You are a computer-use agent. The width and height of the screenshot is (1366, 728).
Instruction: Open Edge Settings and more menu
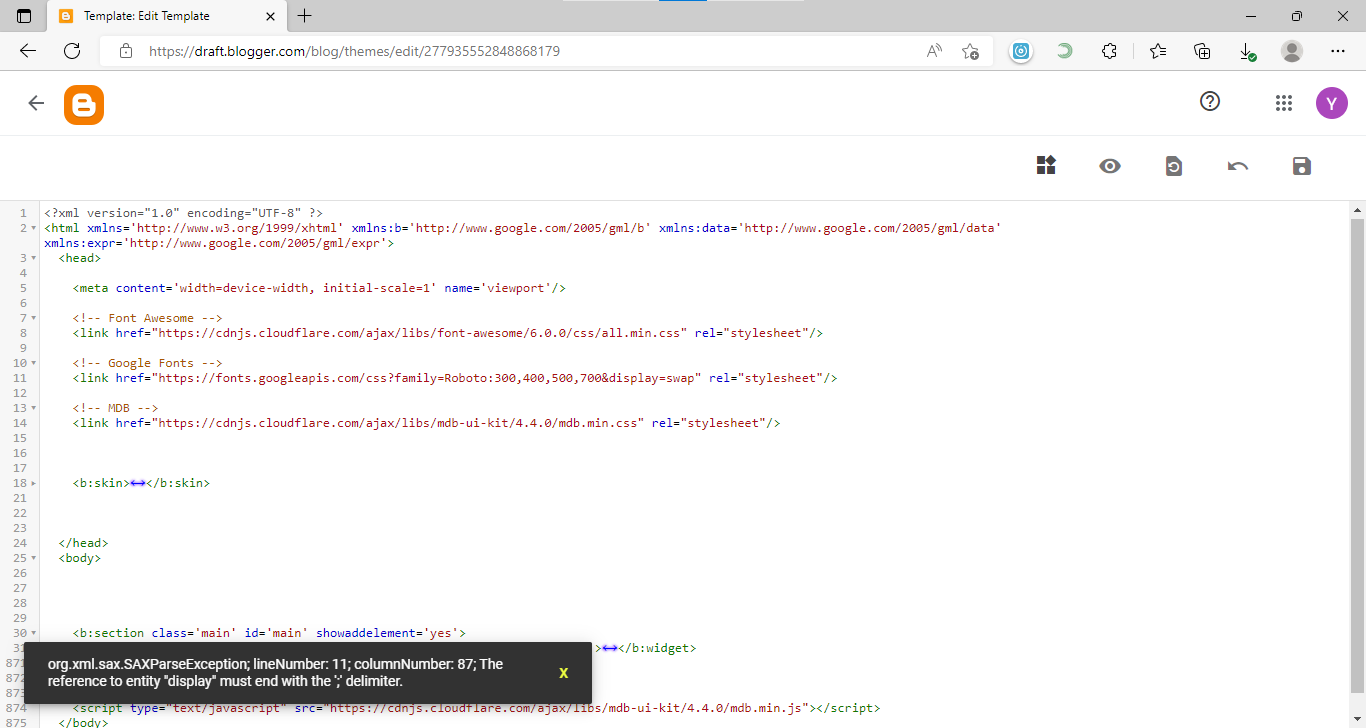(1338, 51)
